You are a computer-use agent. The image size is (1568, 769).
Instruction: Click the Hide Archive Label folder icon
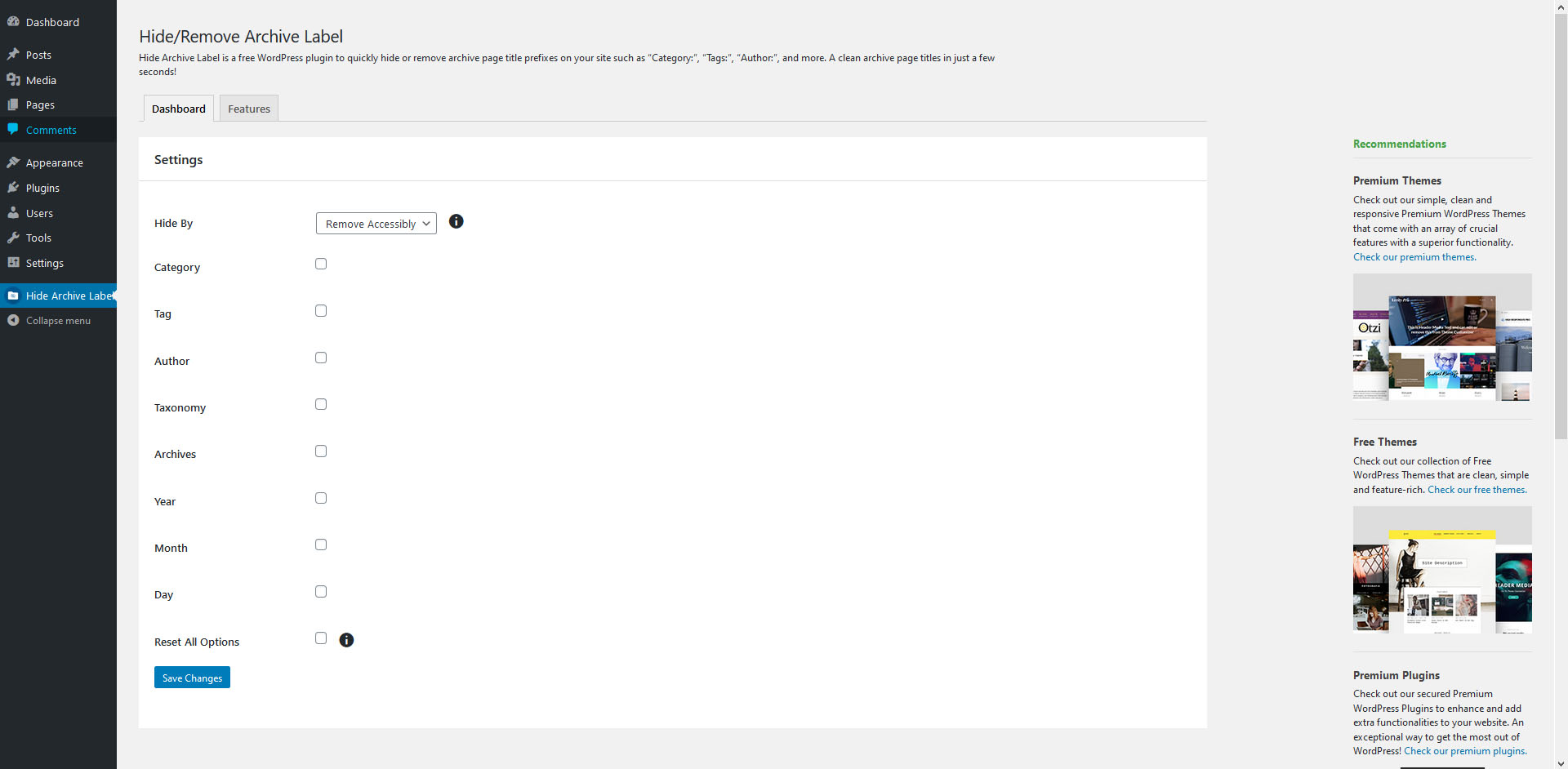coord(13,296)
